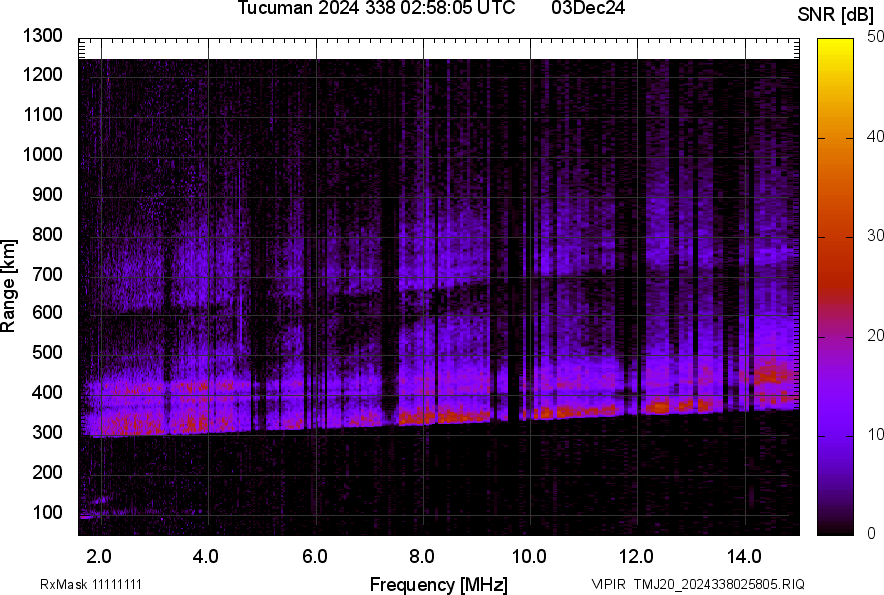Click the 700 km range tick label
884x595 pixels.
click(48, 274)
